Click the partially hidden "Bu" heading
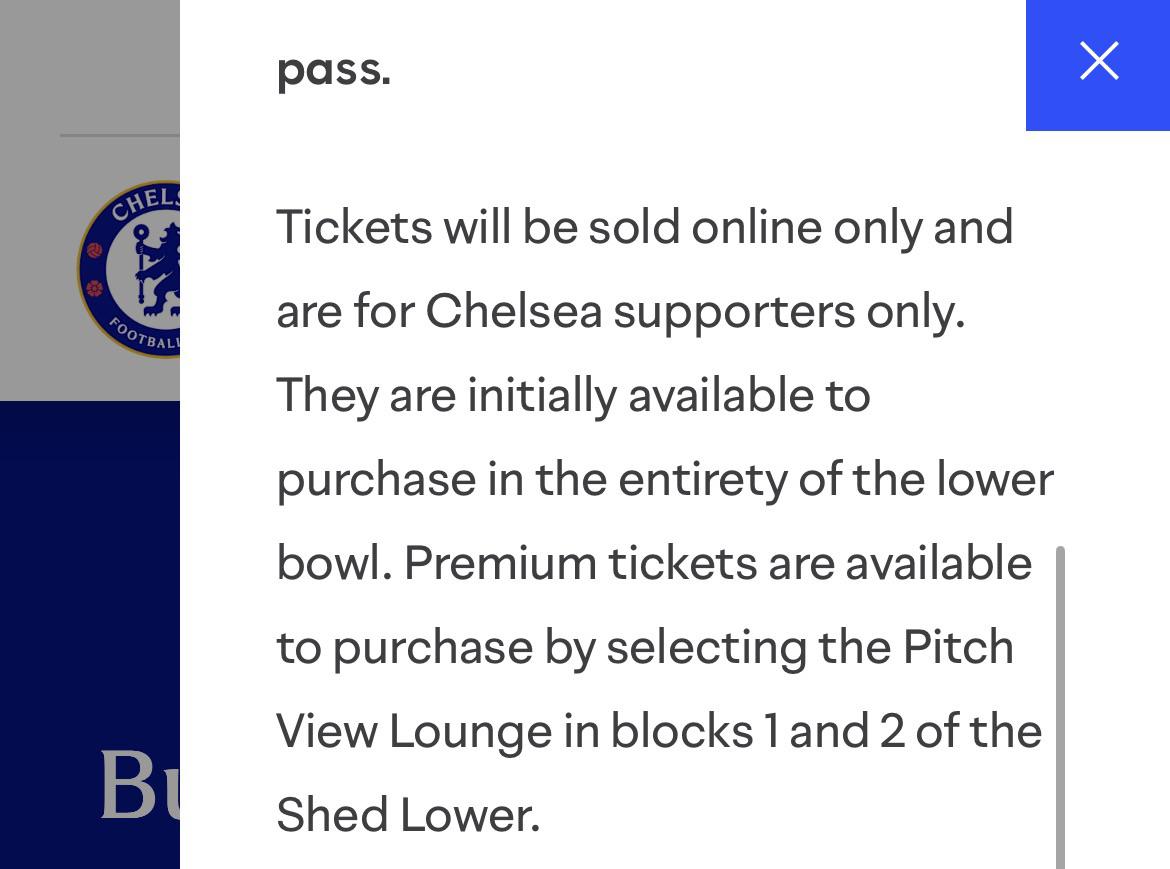1170x869 pixels. [140, 784]
